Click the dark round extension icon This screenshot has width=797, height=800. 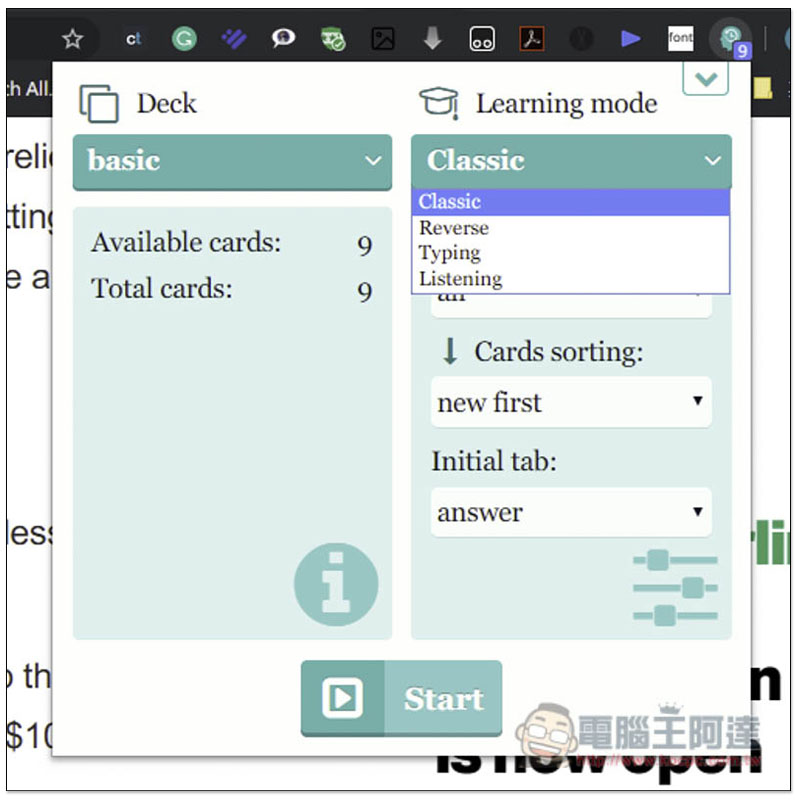coord(581,39)
